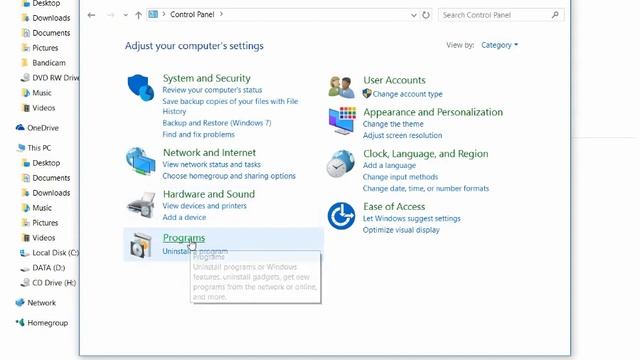Click Save backup copies with File History
640x360 pixels.
[x=230, y=106]
